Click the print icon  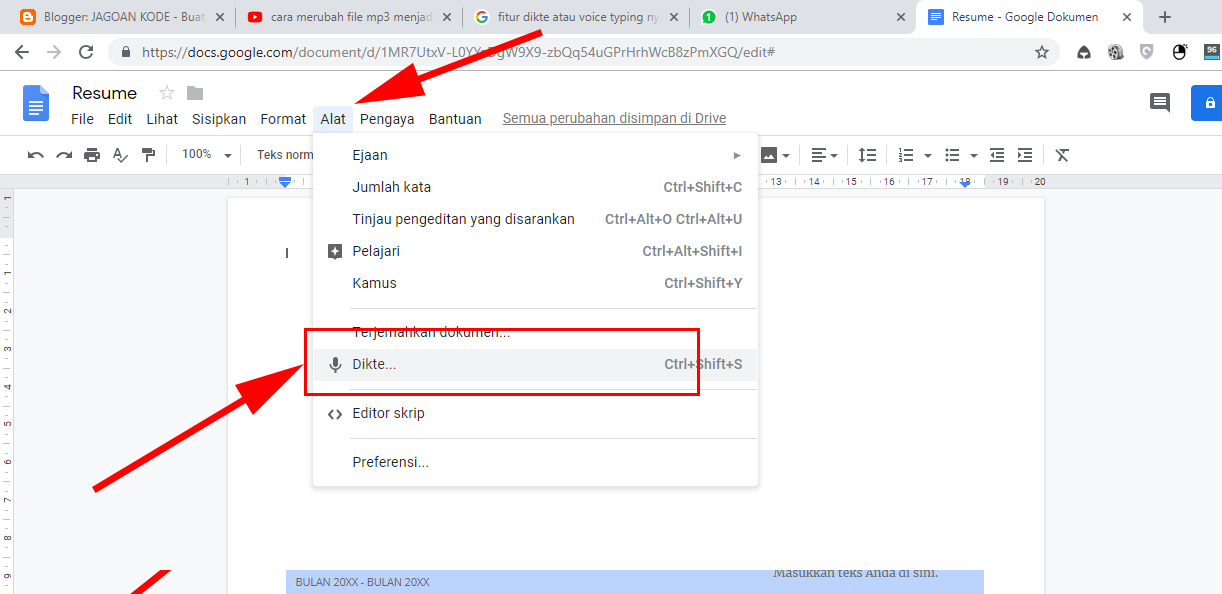(x=92, y=155)
